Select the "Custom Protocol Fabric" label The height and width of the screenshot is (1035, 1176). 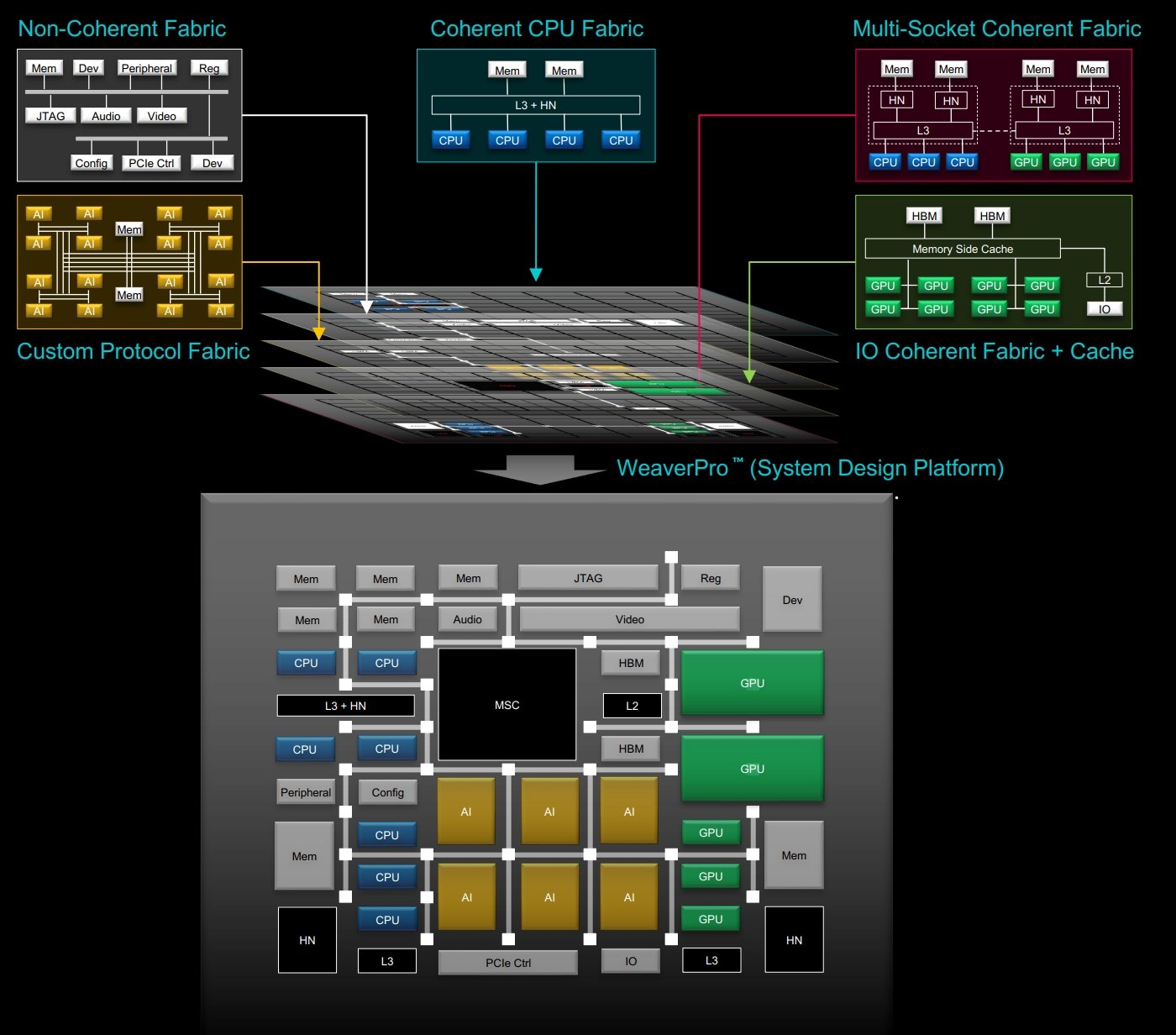point(134,351)
